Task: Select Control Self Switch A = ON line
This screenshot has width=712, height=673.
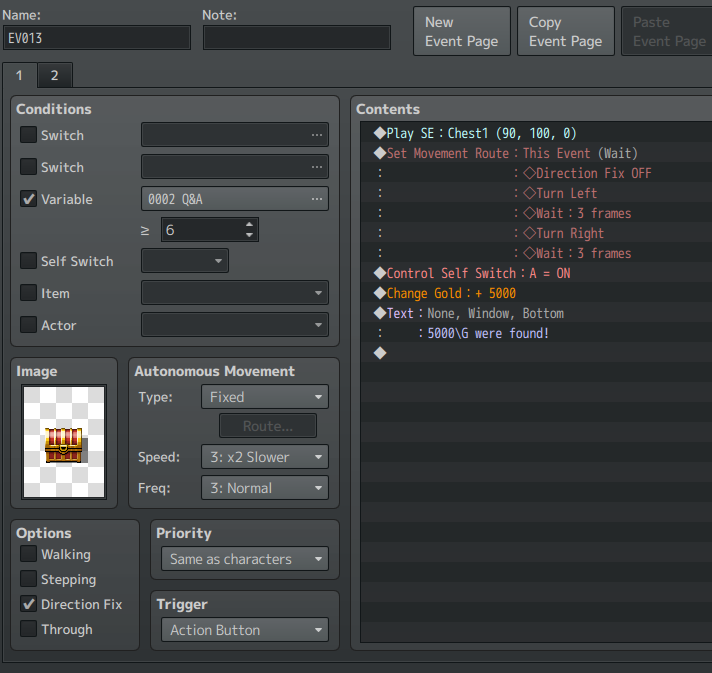Action: pyautogui.click(x=536, y=273)
